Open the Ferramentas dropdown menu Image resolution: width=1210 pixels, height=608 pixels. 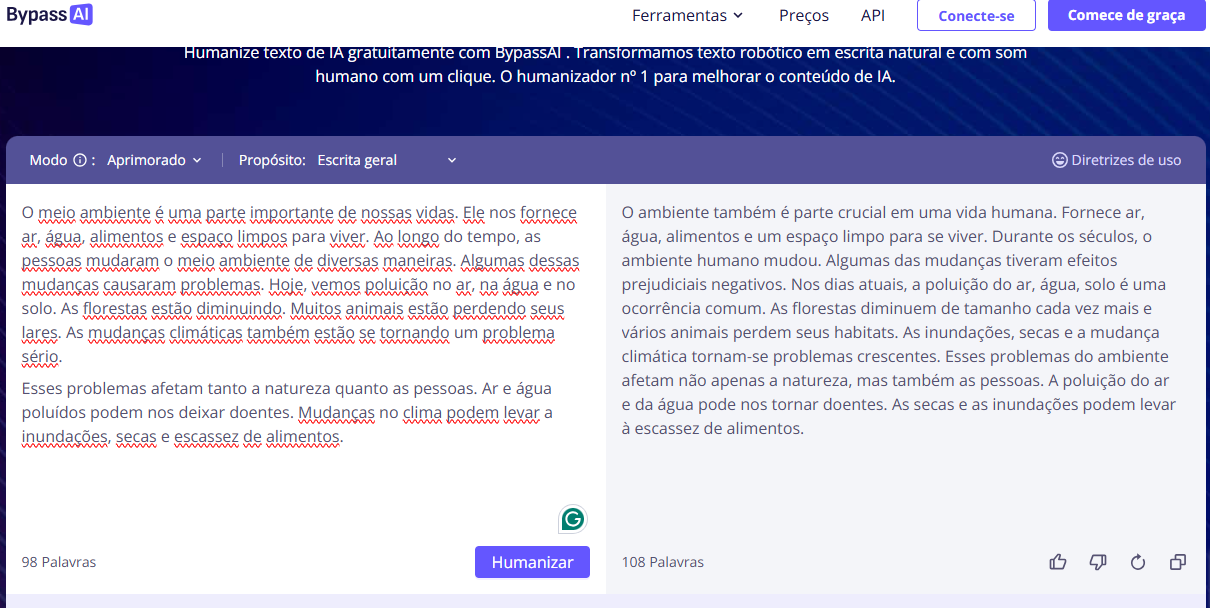point(688,15)
